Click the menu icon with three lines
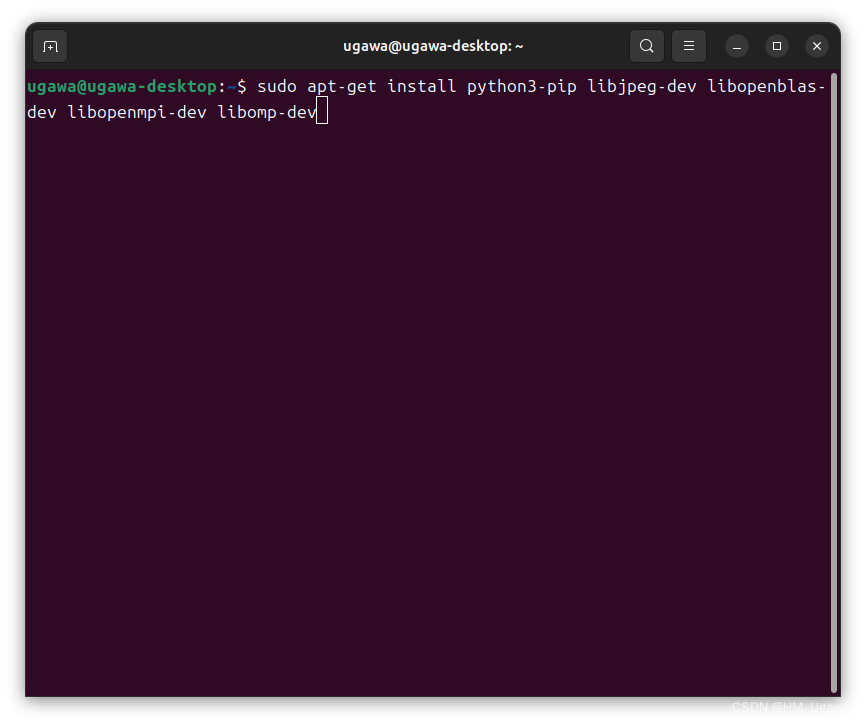This screenshot has width=866, height=725. click(688, 46)
